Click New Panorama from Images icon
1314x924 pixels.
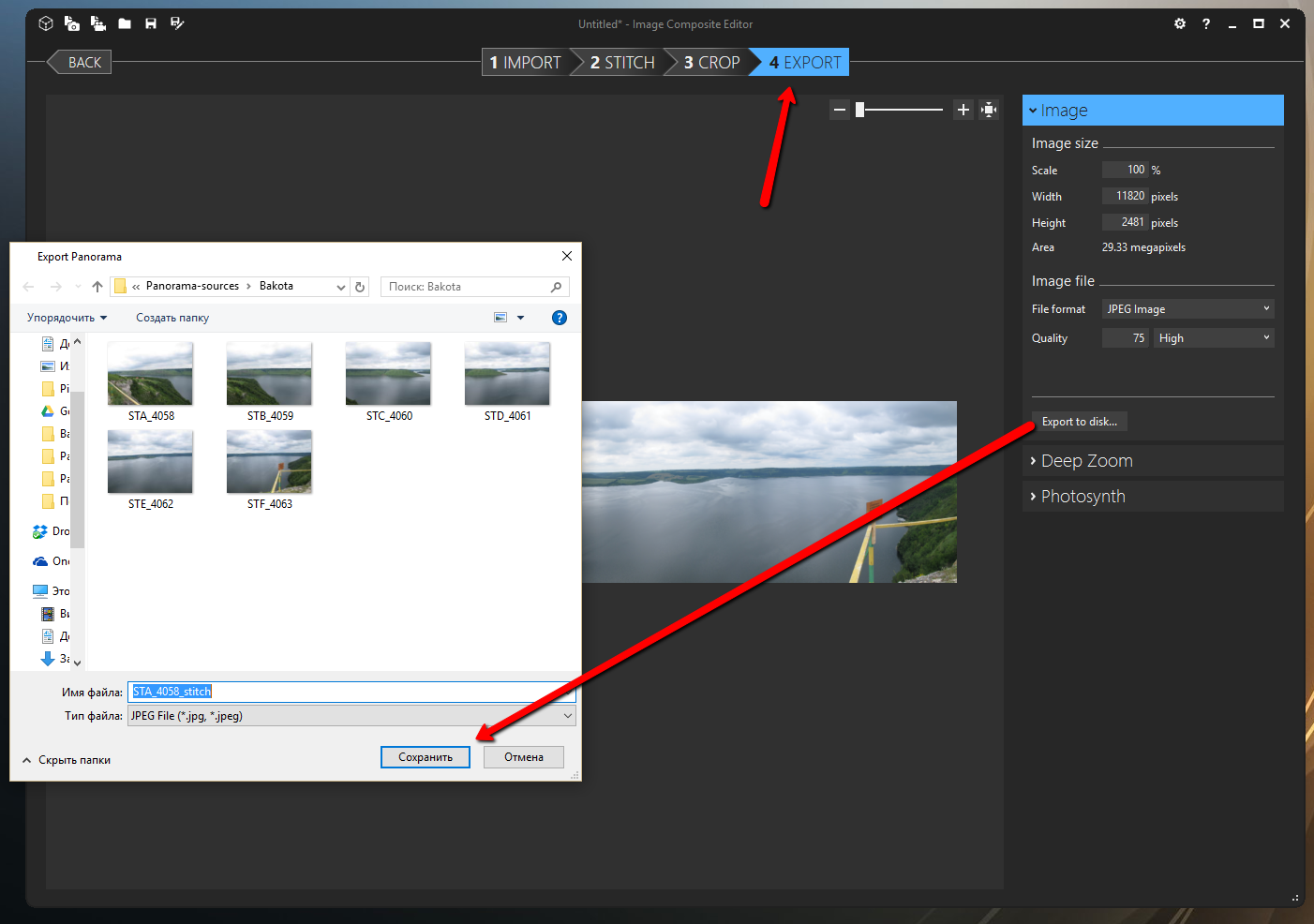click(x=72, y=23)
